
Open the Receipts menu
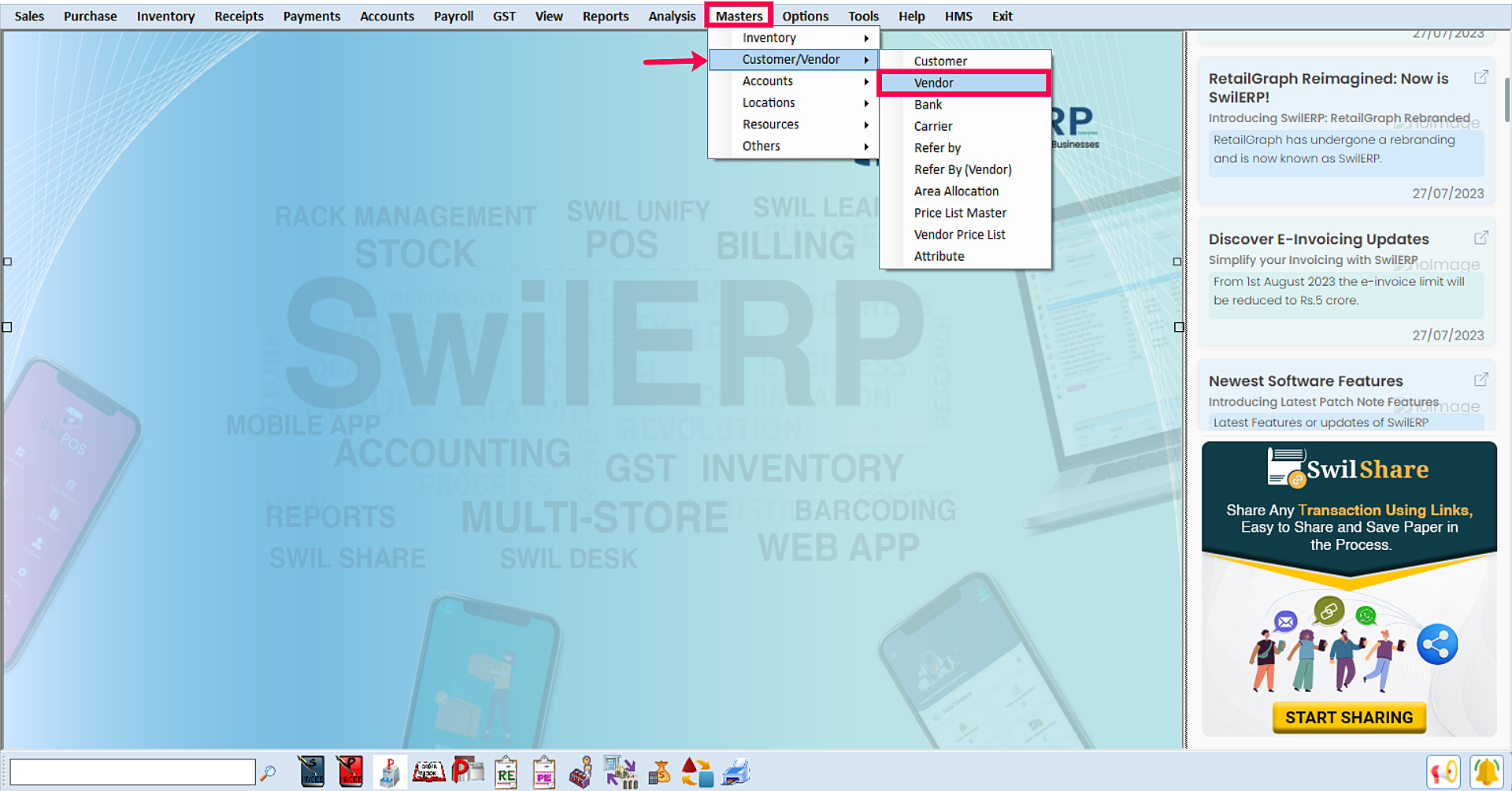(x=239, y=16)
